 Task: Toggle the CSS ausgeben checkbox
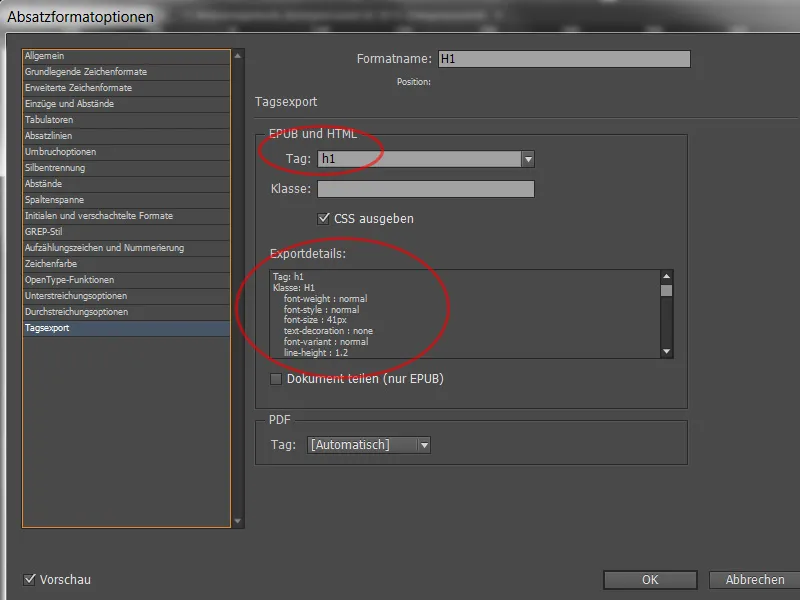coord(323,218)
